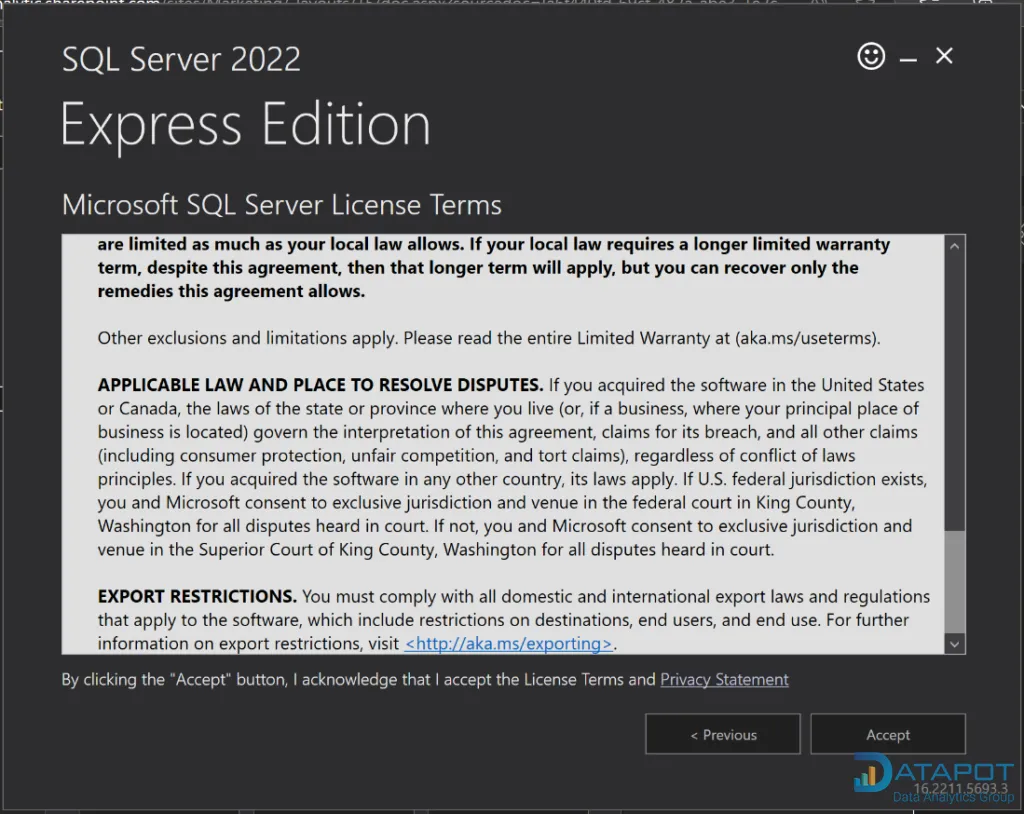Open the aka.ms/exporting link
1024x814 pixels.
coord(508,643)
